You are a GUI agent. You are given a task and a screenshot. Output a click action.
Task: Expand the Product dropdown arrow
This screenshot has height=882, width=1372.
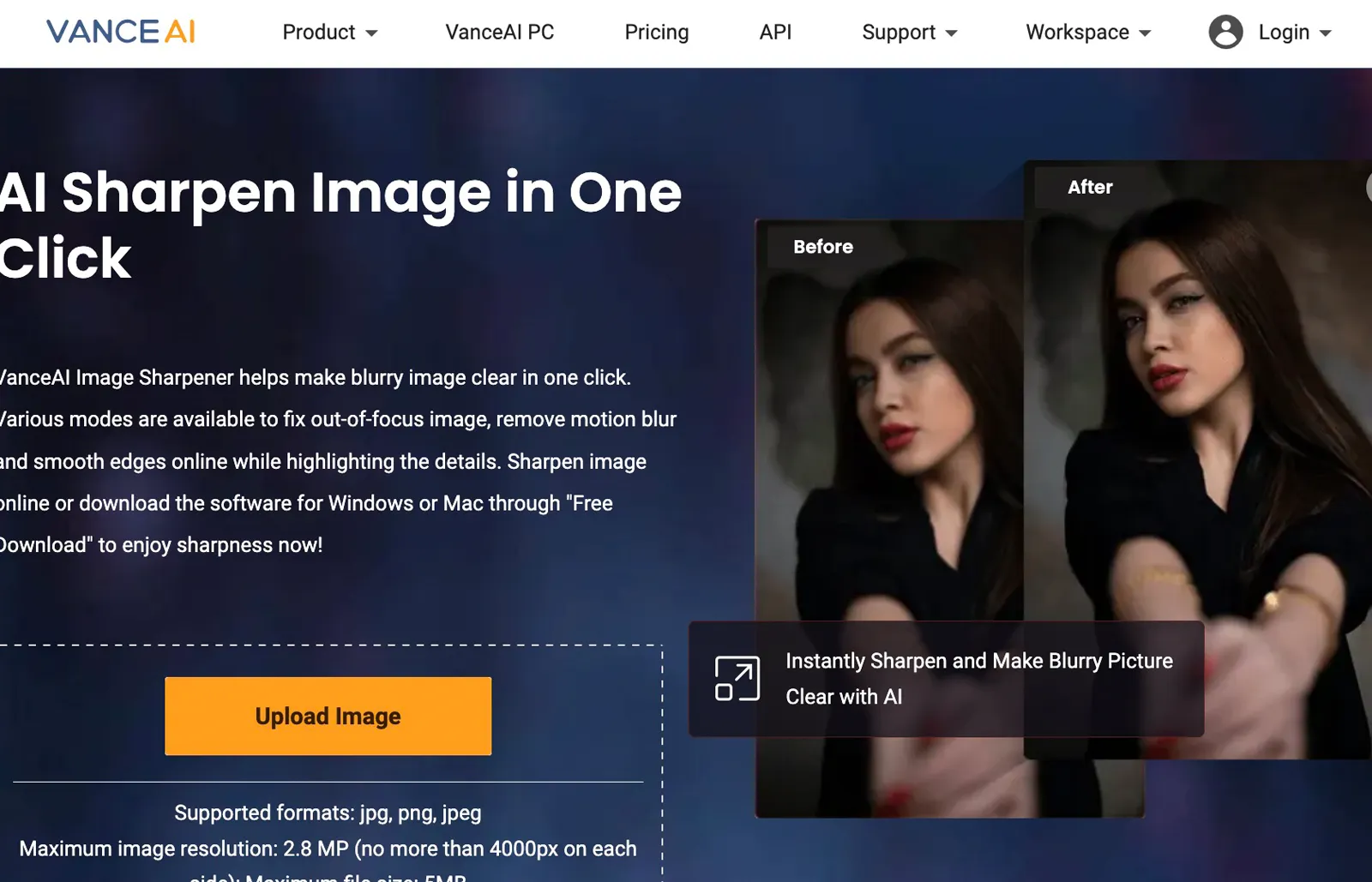[371, 33]
